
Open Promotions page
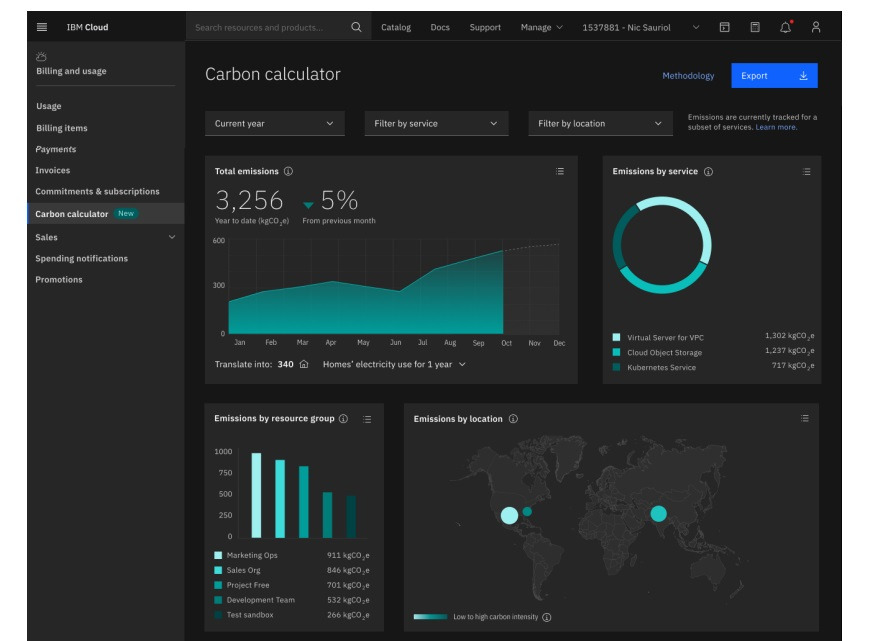click(x=59, y=279)
